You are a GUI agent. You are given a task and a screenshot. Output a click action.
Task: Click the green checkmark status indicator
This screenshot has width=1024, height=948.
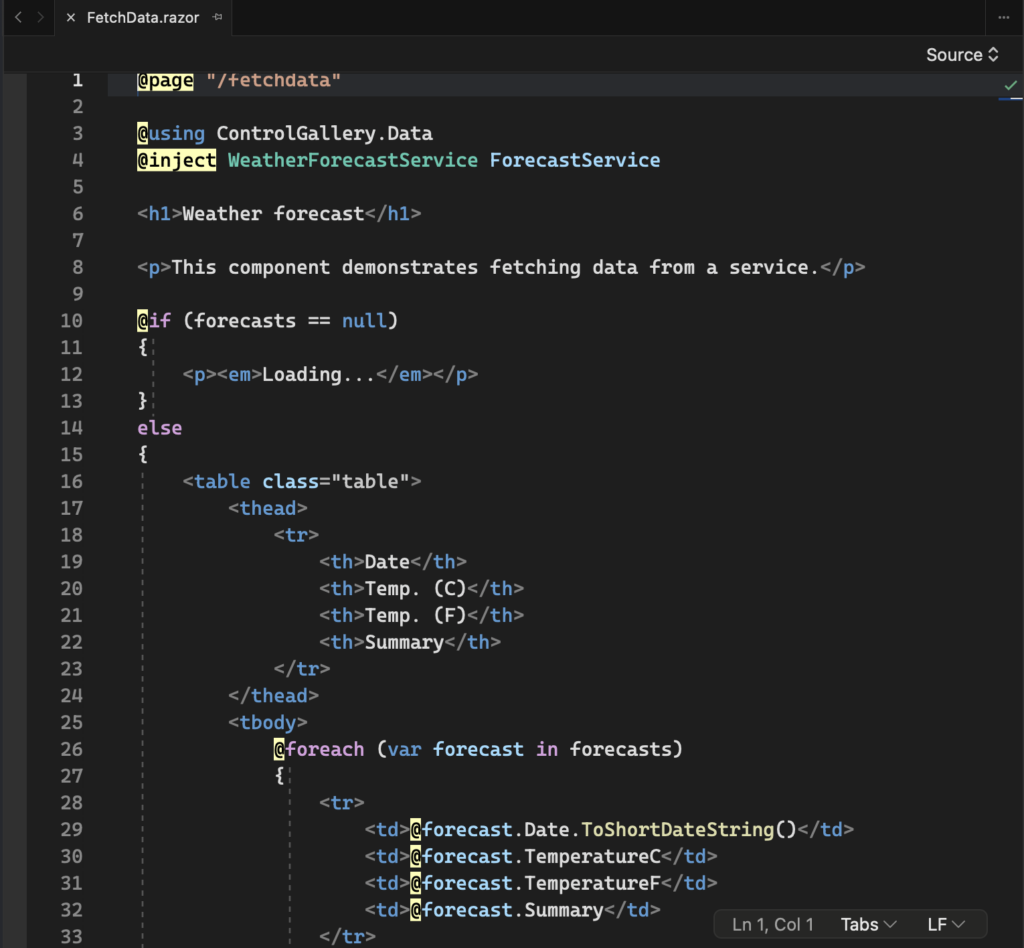[1010, 86]
